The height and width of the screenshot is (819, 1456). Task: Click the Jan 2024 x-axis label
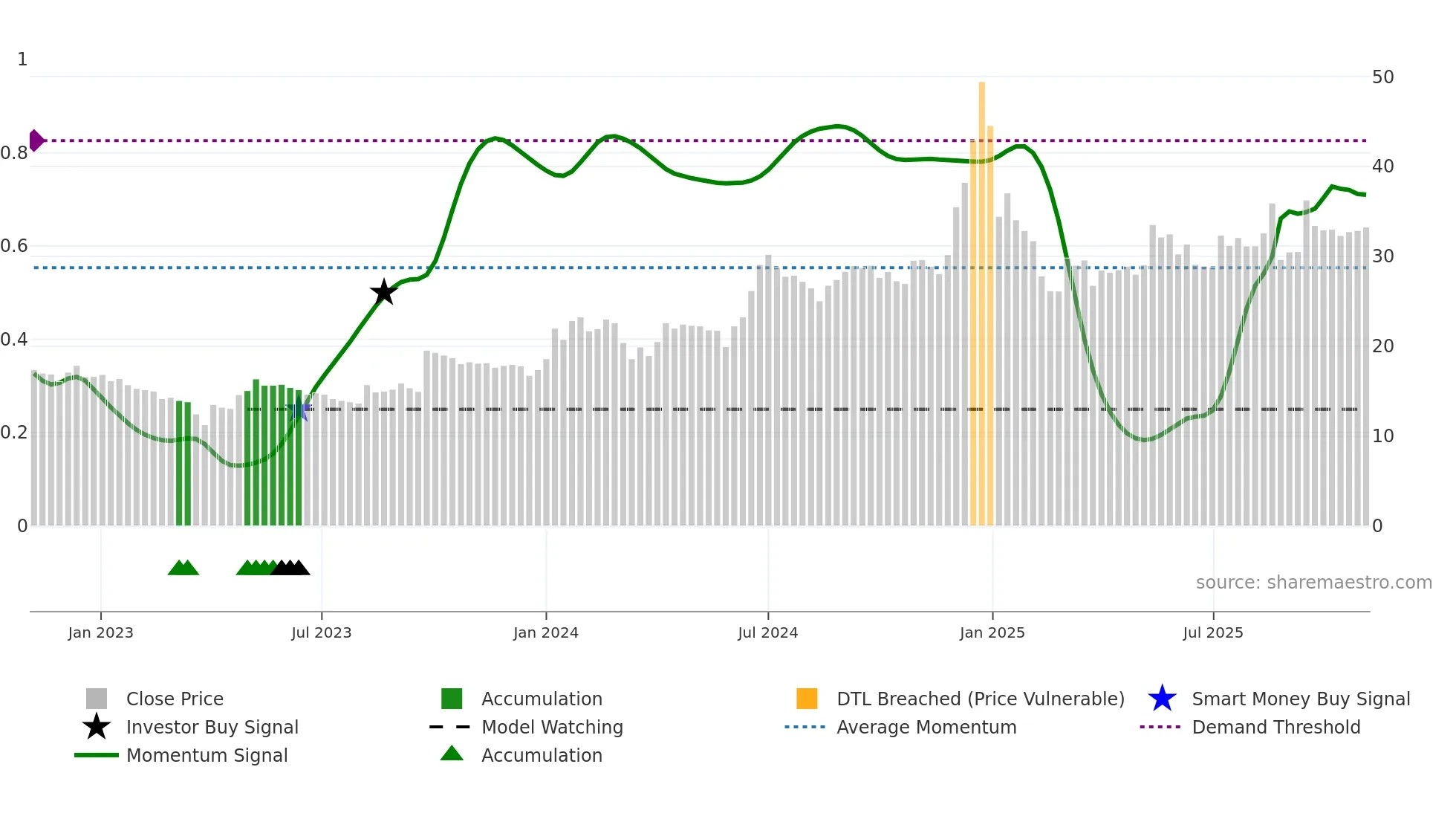pos(545,632)
